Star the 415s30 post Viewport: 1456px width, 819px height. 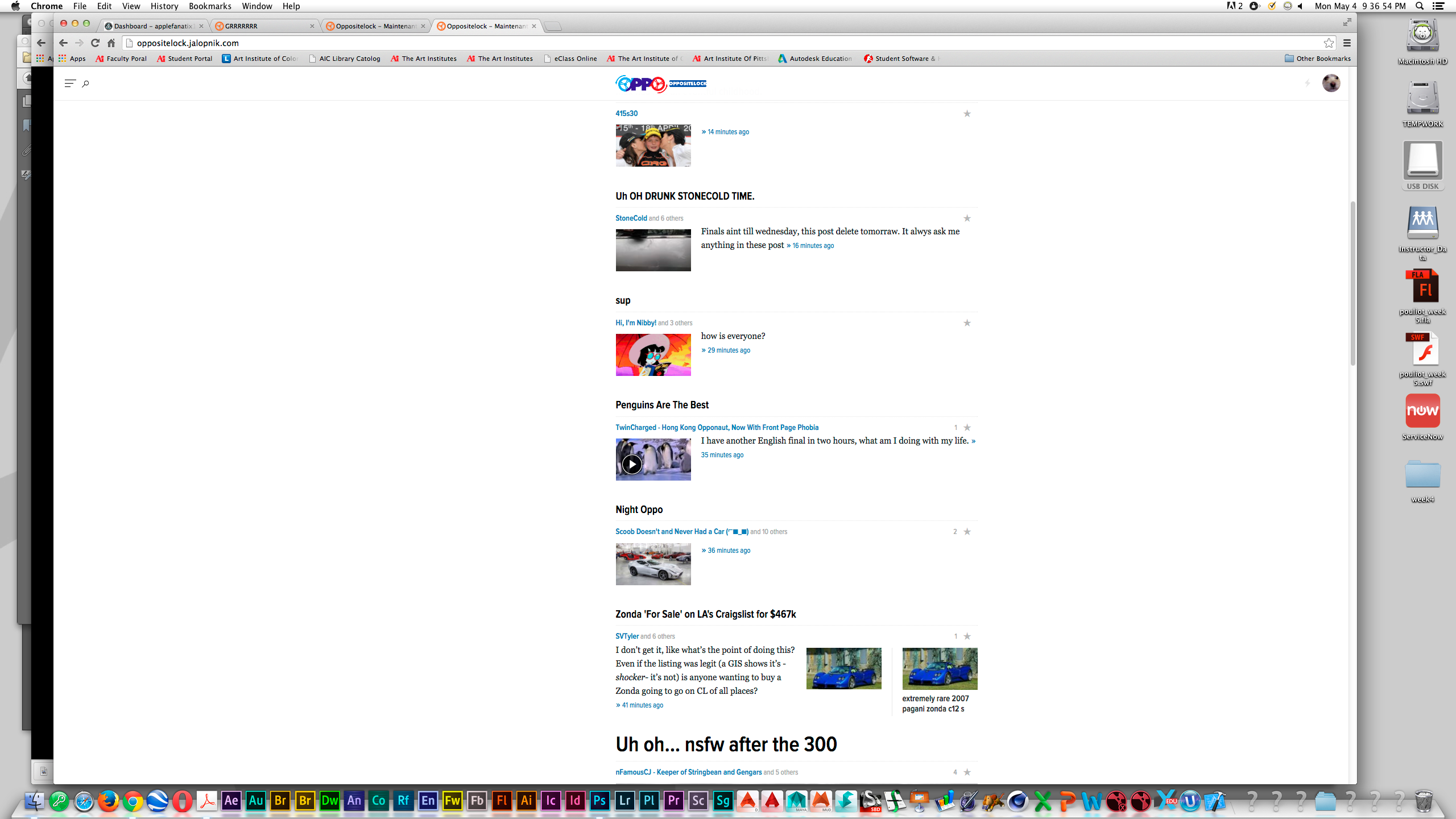[x=967, y=114]
